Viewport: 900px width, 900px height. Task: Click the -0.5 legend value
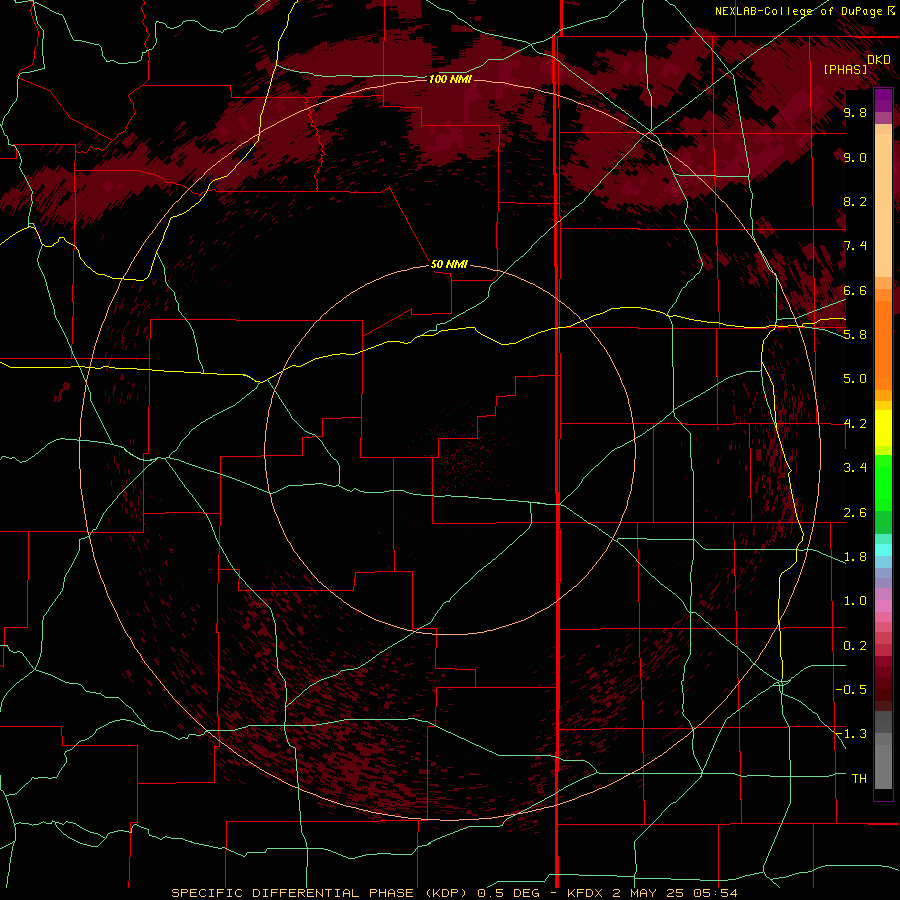(x=851, y=690)
